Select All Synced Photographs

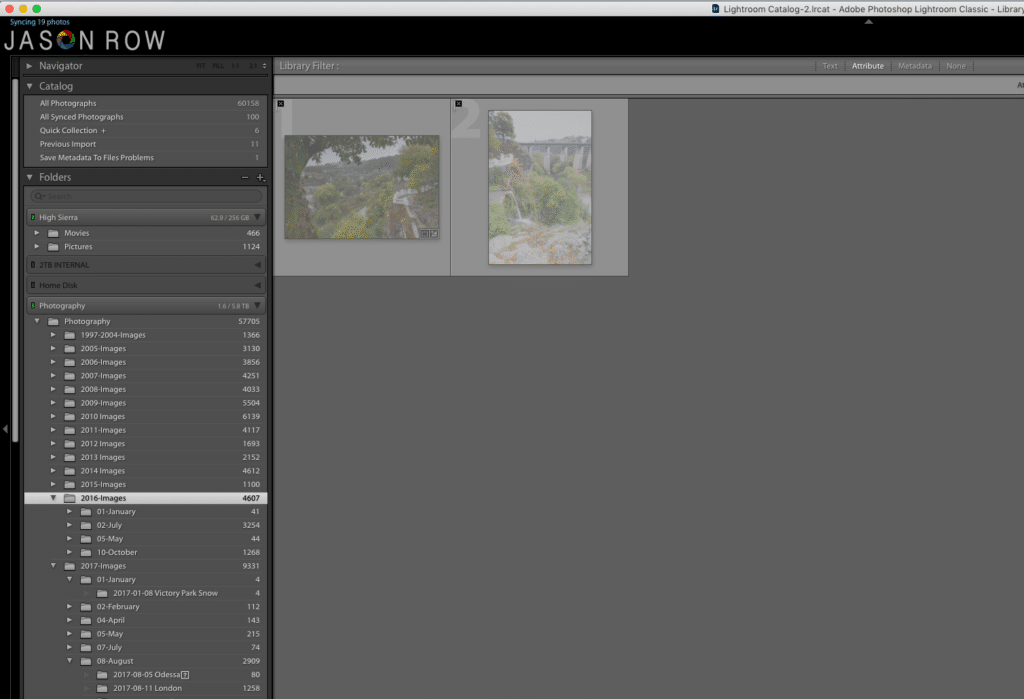coord(146,117)
